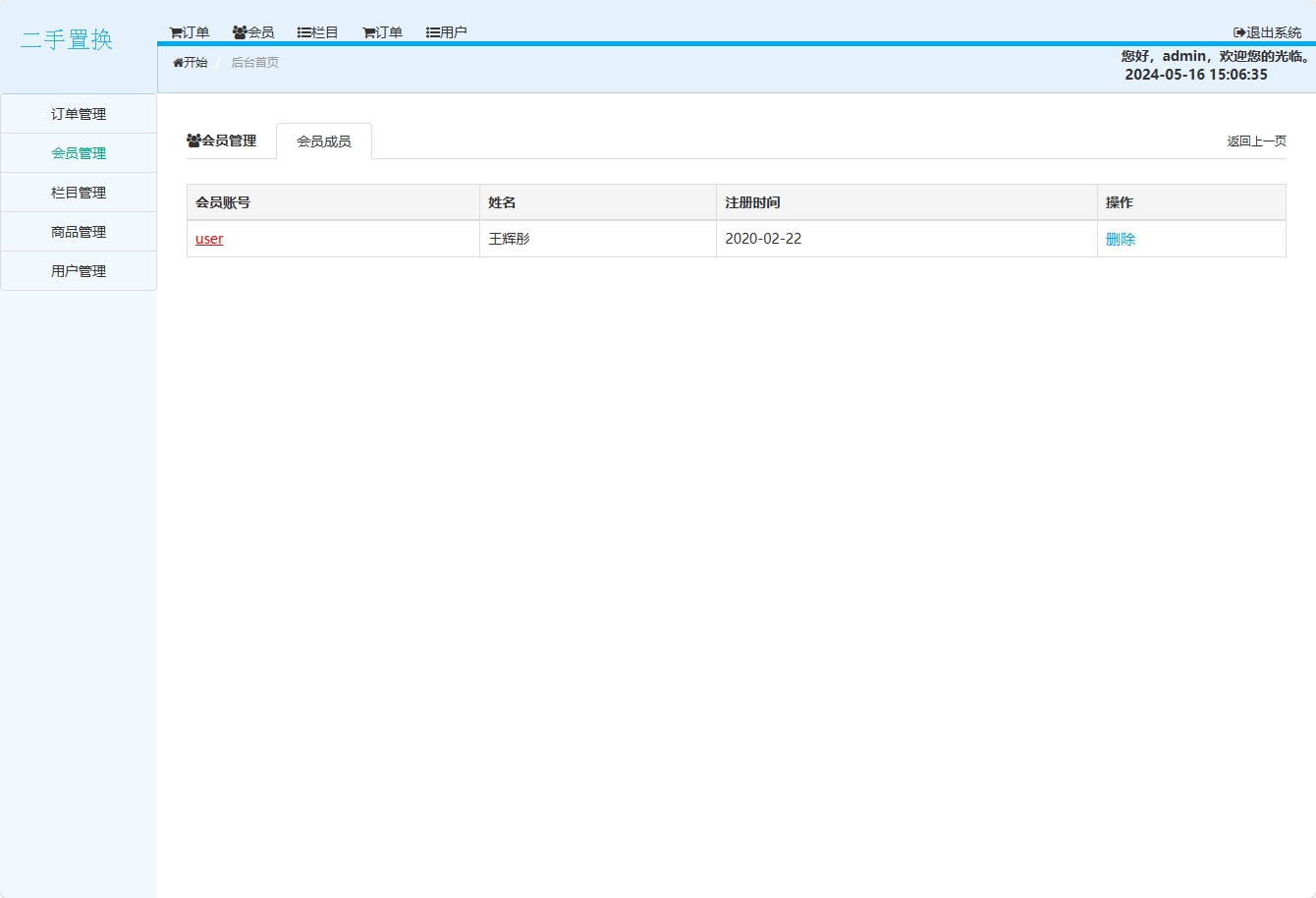Click the cart icon of 订单 left of 会员
The height and width of the screenshot is (898, 1316).
[x=175, y=32]
